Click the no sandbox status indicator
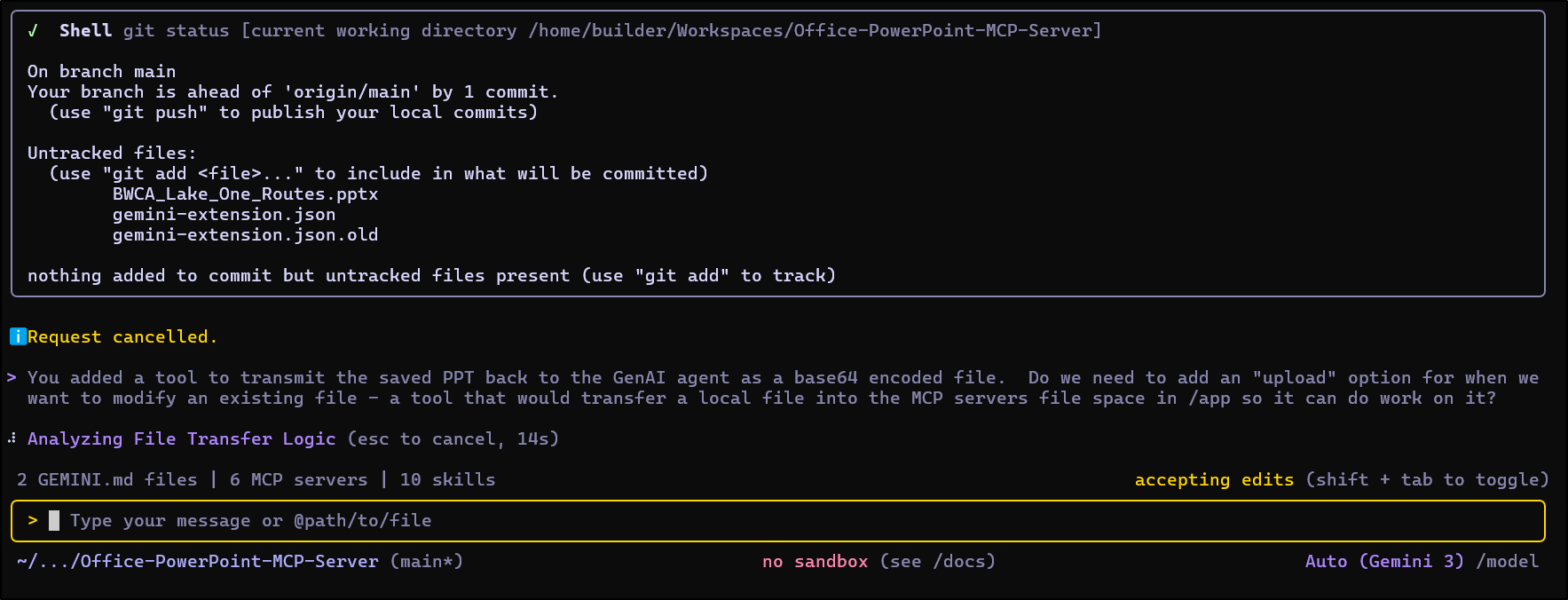1568x600 pixels. 815,561
